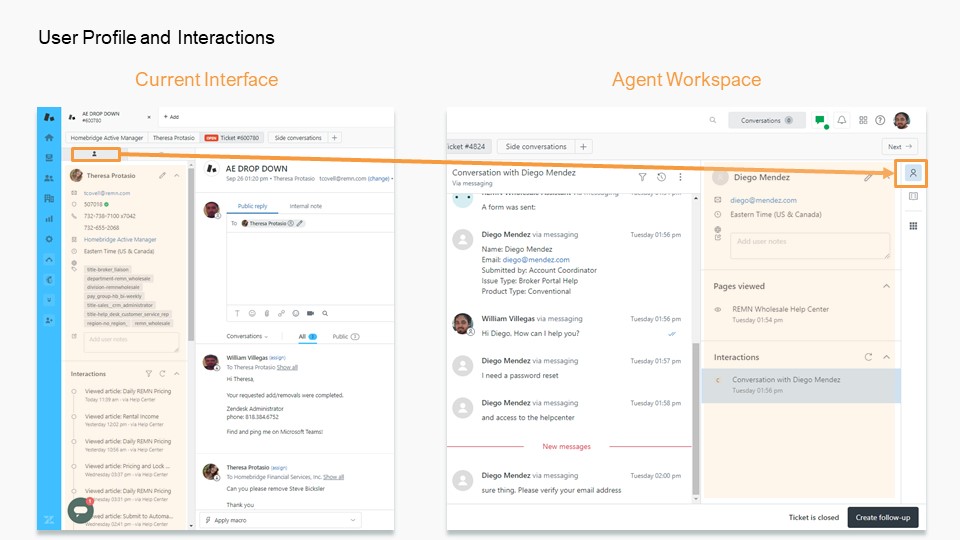Select Conversation with Diego Mendez interaction
The height and width of the screenshot is (540, 960).
click(x=800, y=385)
